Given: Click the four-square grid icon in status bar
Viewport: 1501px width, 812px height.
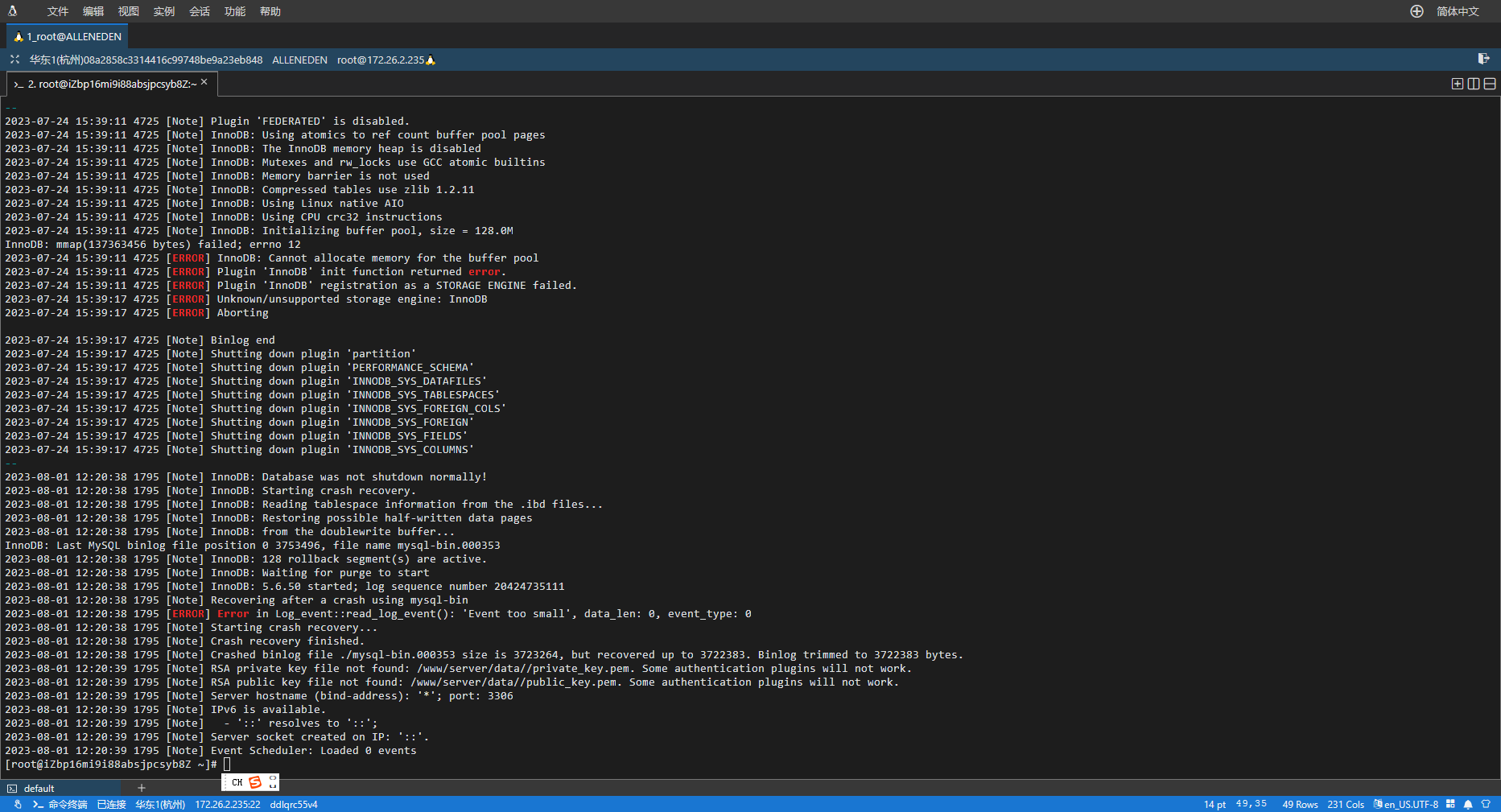Looking at the screenshot, I should (x=1450, y=804).
